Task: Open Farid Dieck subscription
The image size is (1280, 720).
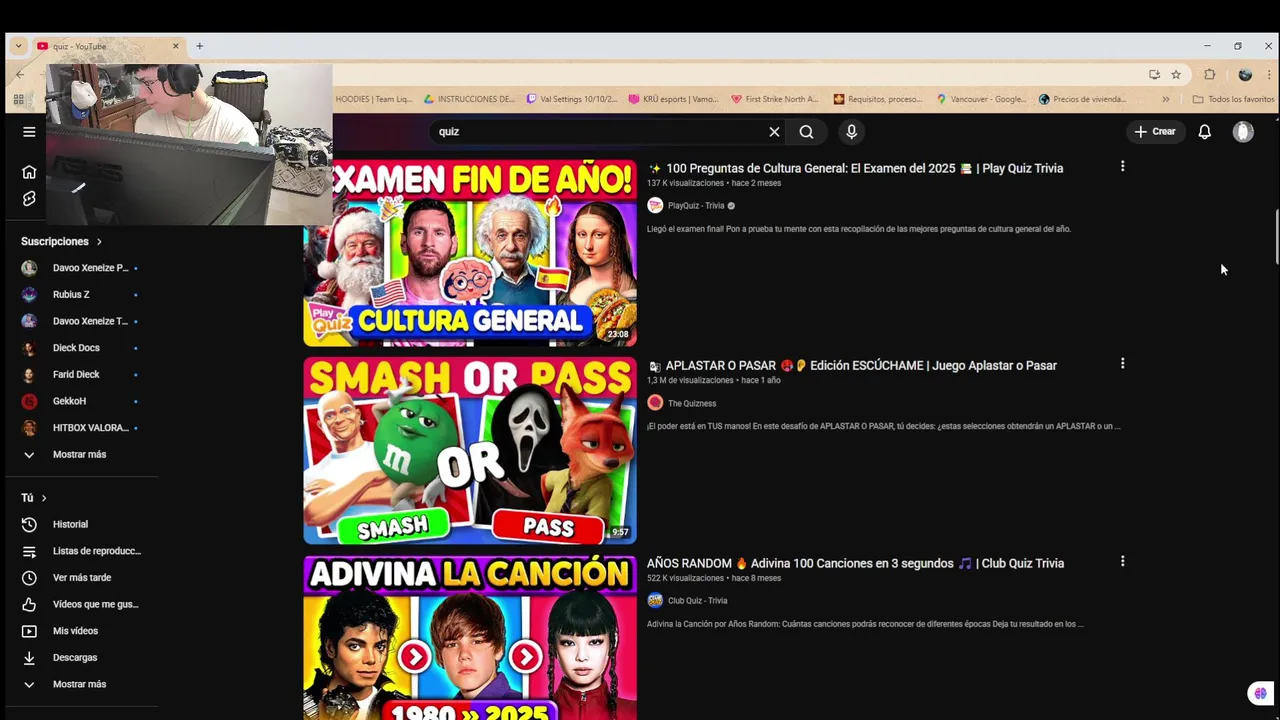Action: click(x=80, y=375)
